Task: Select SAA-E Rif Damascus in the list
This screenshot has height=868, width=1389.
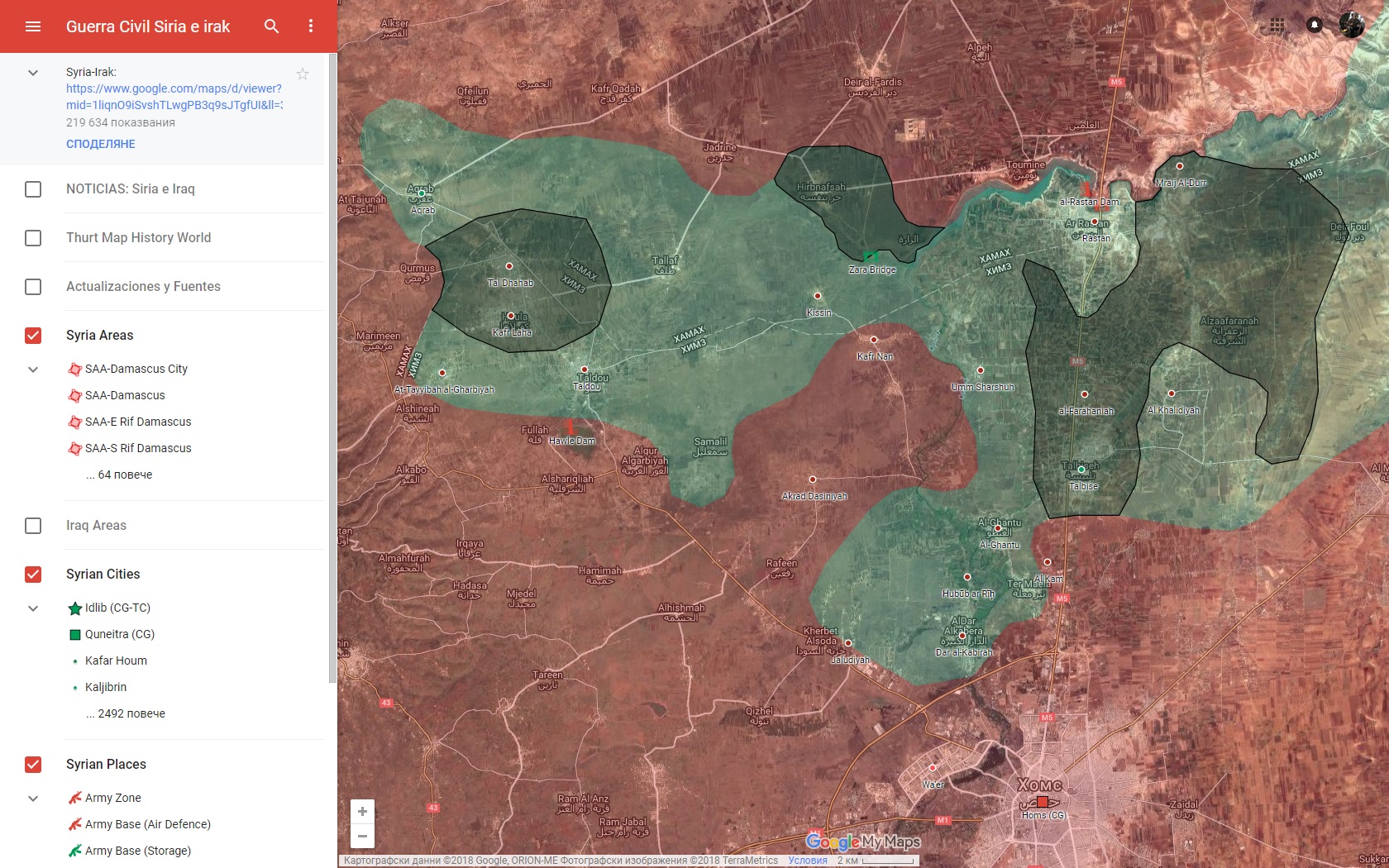Action: click(x=138, y=422)
